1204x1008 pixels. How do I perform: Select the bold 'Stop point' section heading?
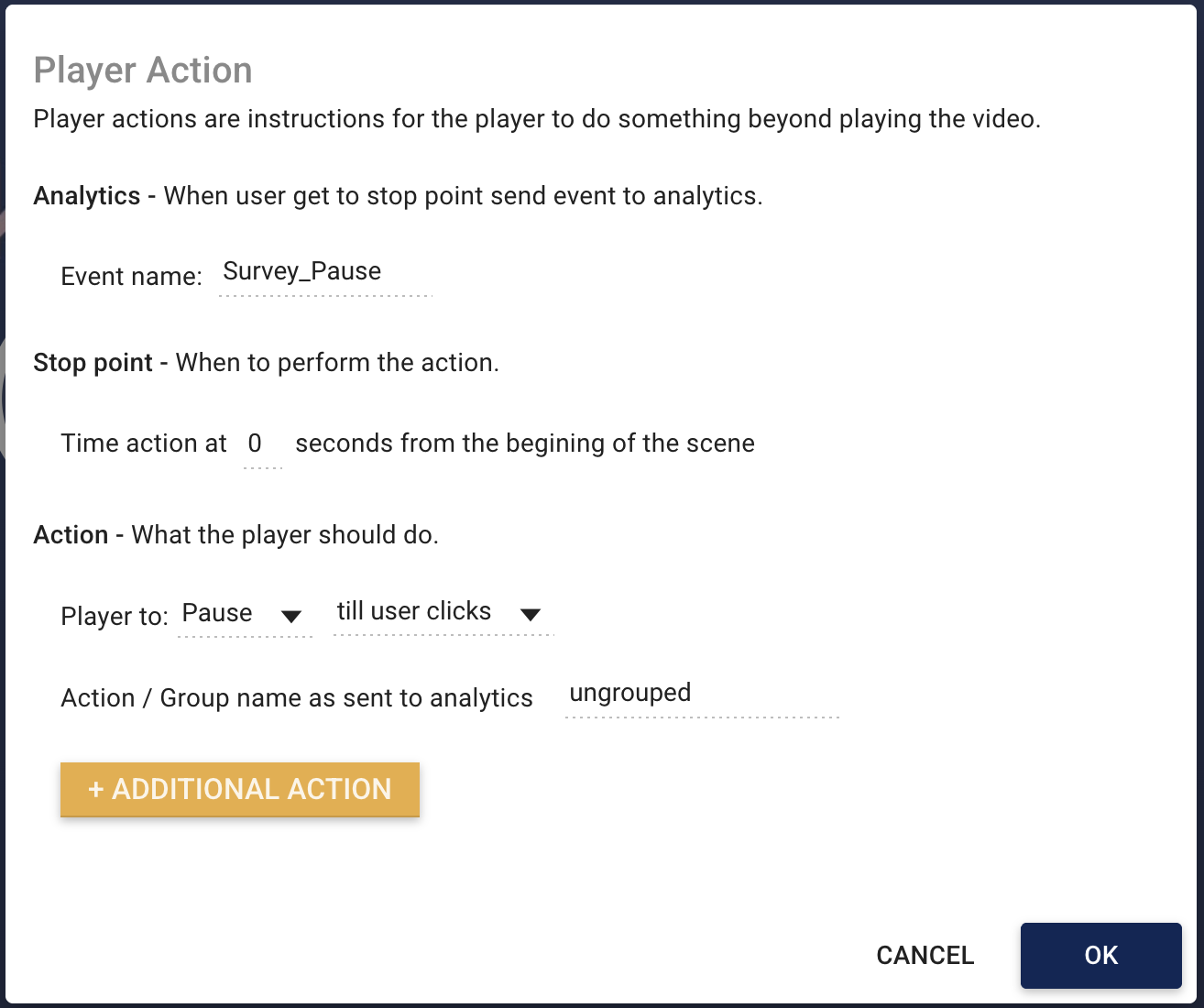pos(93,363)
